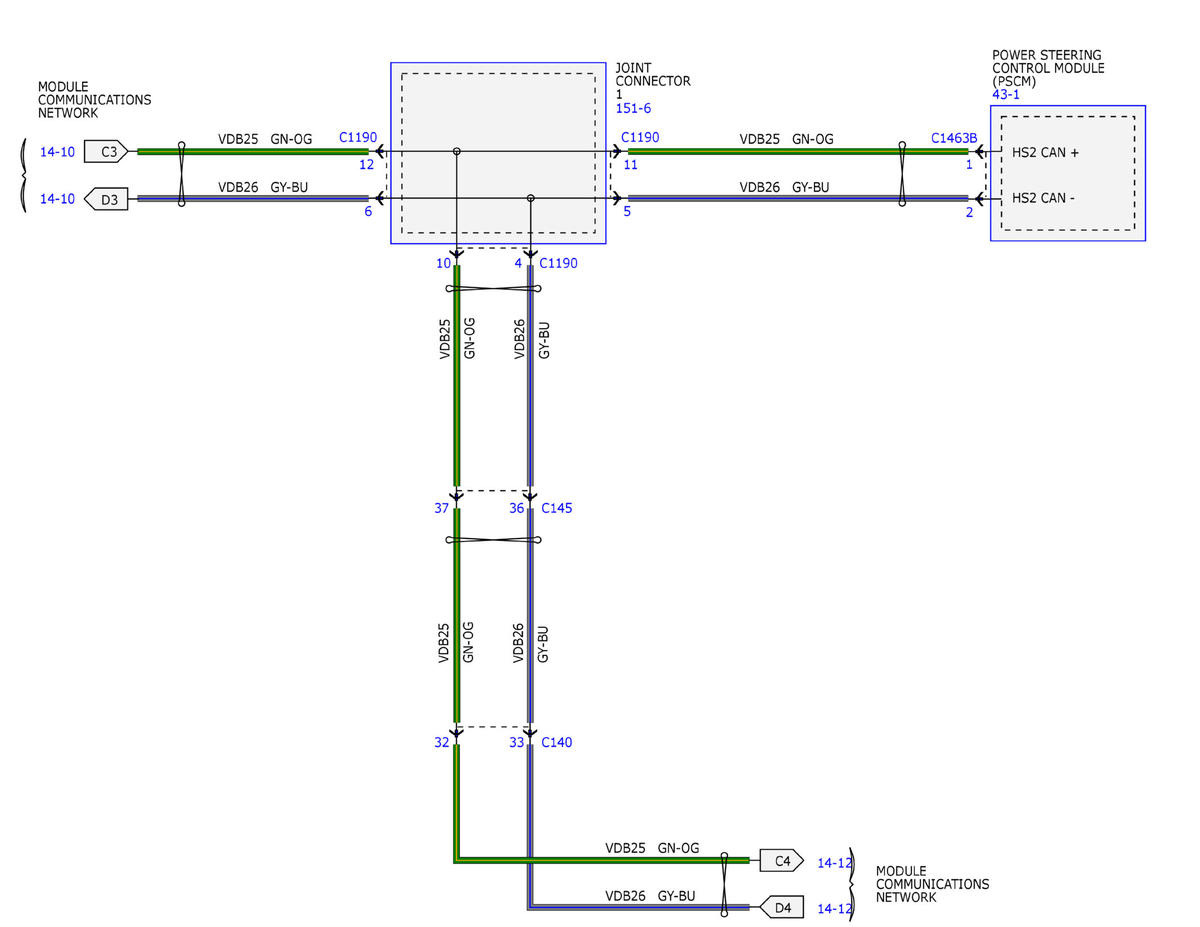The image size is (1200, 927).
Task: Click HS2 CAN - splice dot in joint connector
Action: pos(530,199)
